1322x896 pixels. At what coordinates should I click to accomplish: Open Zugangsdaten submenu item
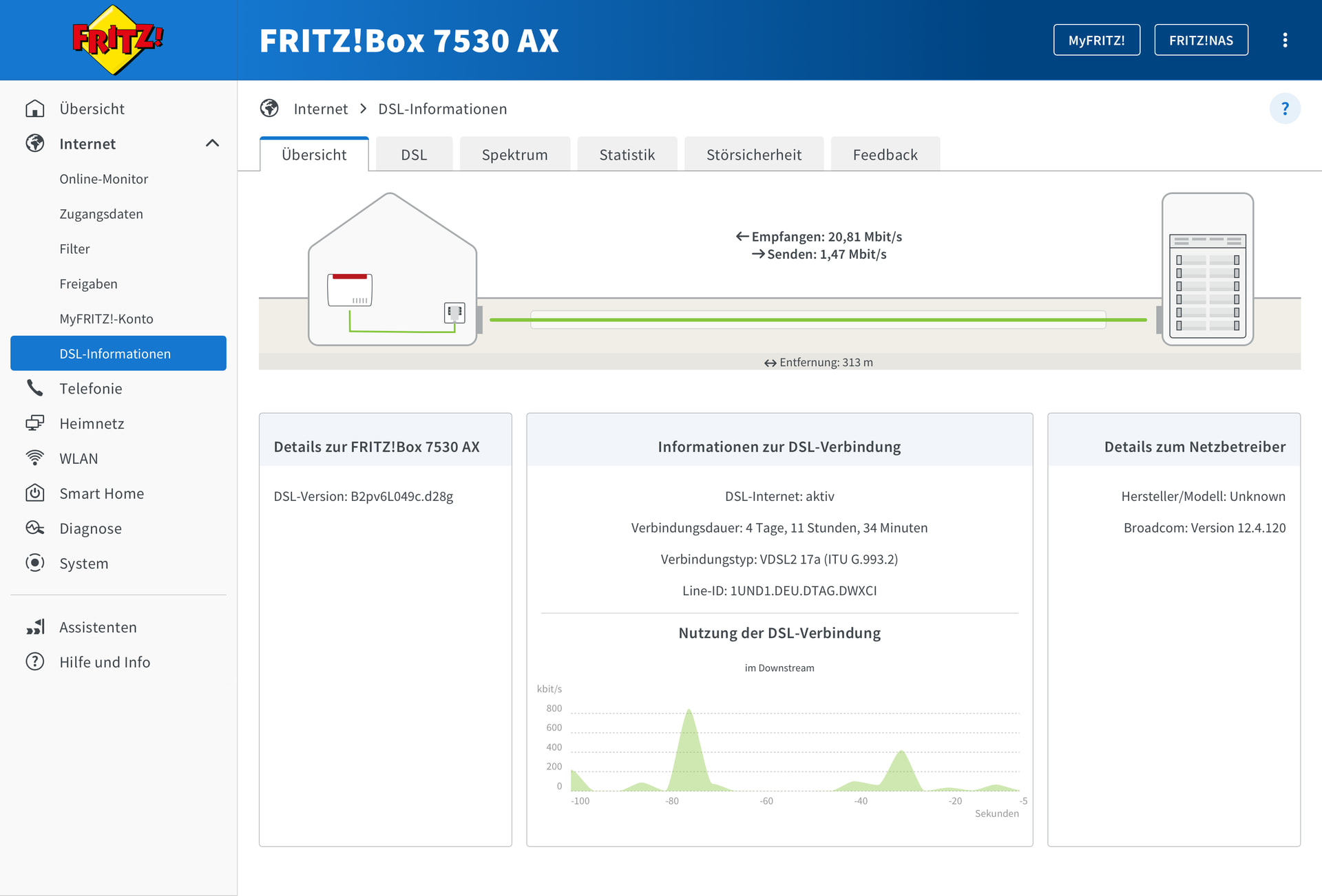coord(101,214)
